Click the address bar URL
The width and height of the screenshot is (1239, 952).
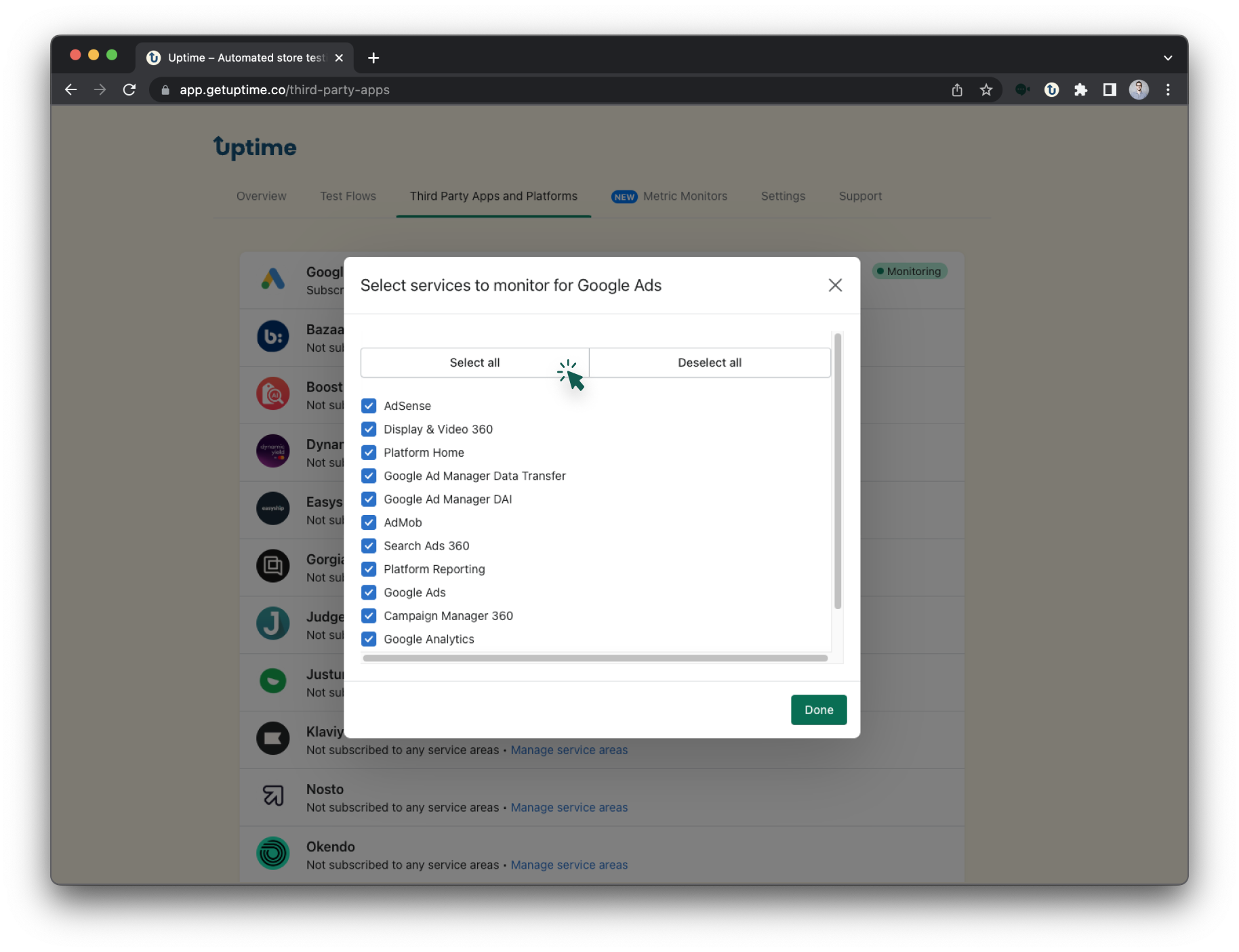(285, 89)
